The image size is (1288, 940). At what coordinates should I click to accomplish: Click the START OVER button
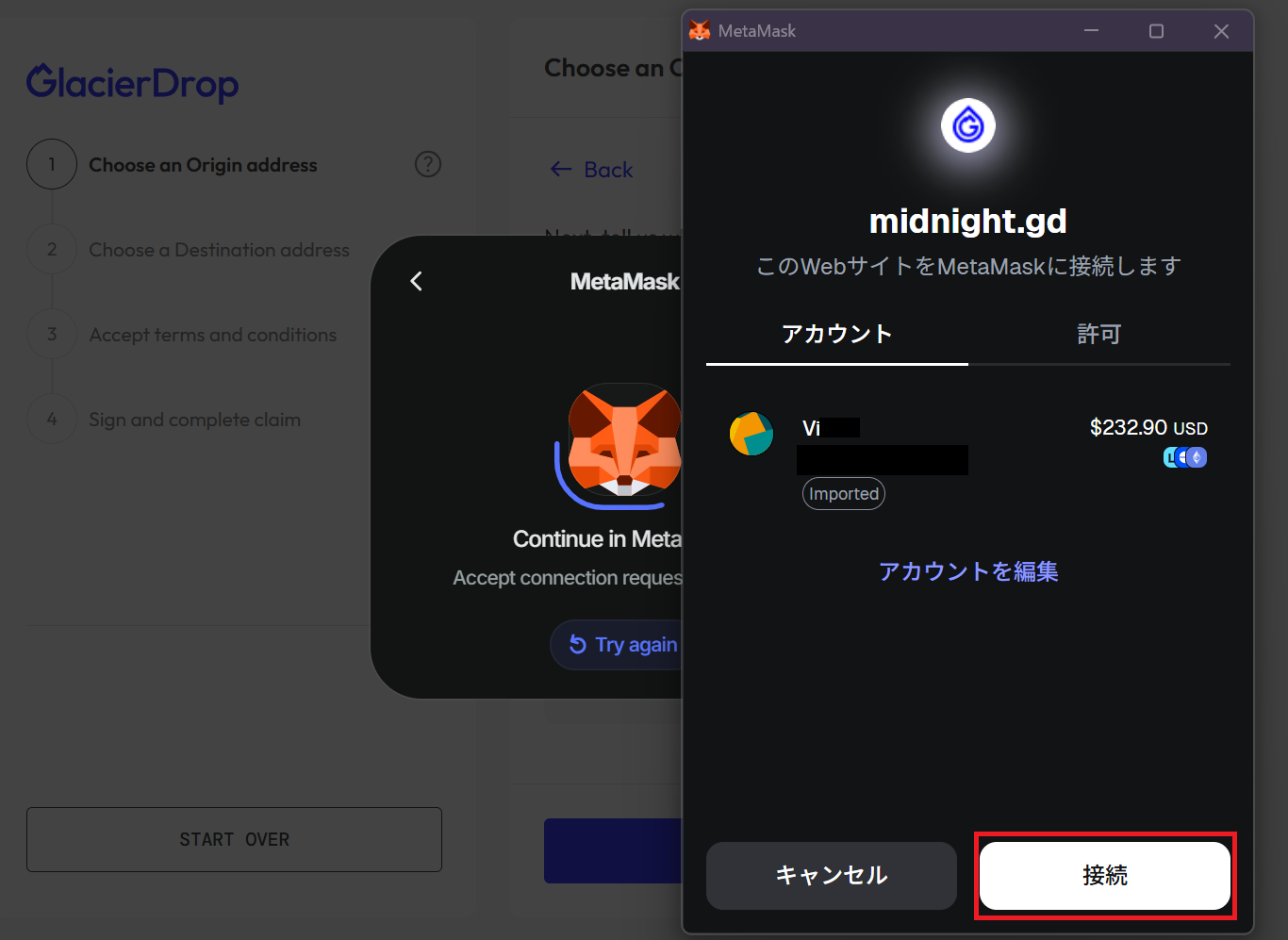click(x=234, y=839)
